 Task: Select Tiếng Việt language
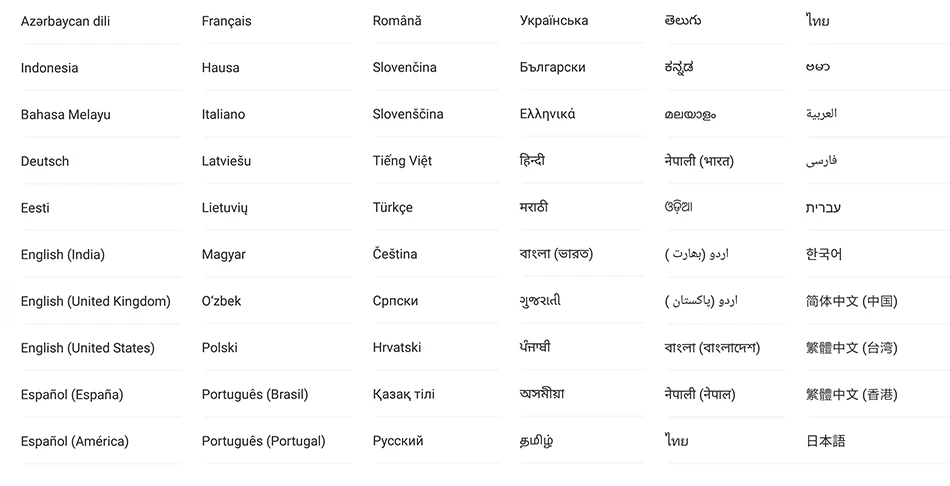tap(402, 161)
